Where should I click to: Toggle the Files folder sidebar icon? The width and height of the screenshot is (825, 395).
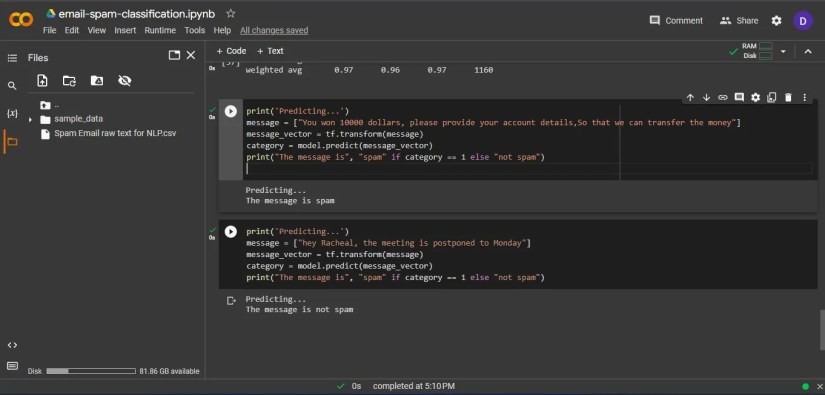pos(12,141)
